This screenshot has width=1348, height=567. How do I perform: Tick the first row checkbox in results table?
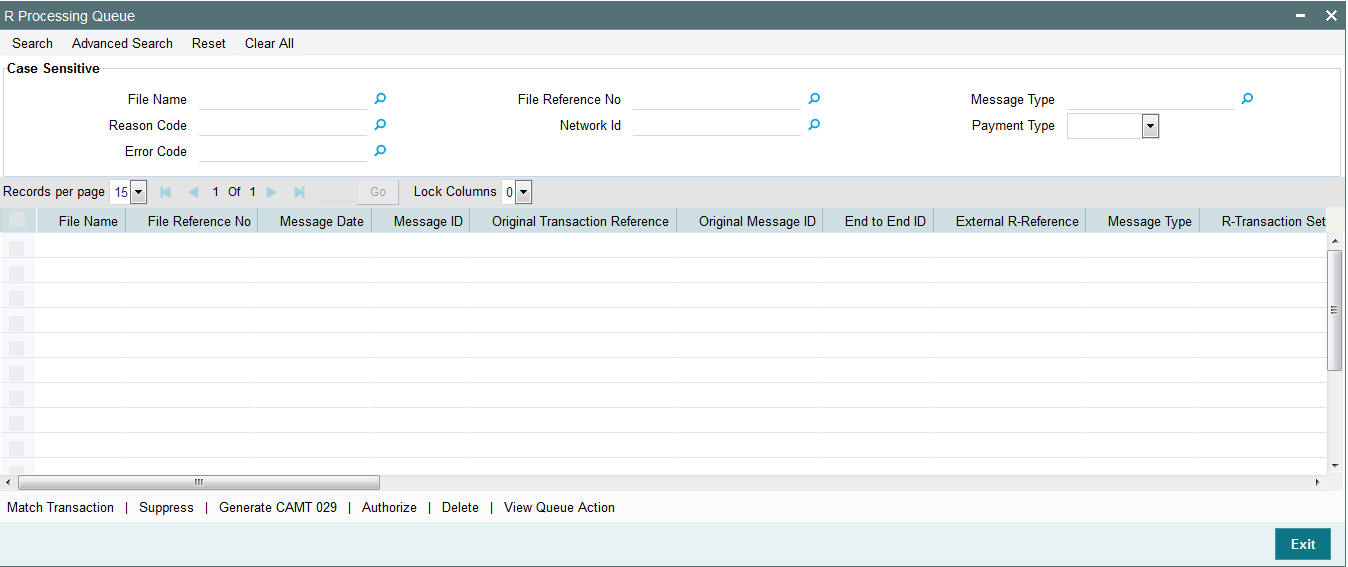coord(17,247)
